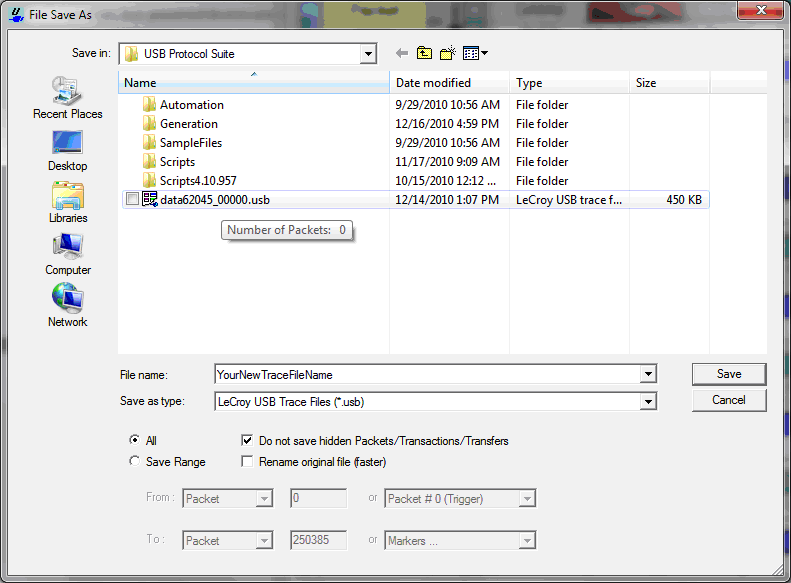This screenshot has height=583, width=791.
Task: Open the View Menu icon
Action: [x=471, y=53]
